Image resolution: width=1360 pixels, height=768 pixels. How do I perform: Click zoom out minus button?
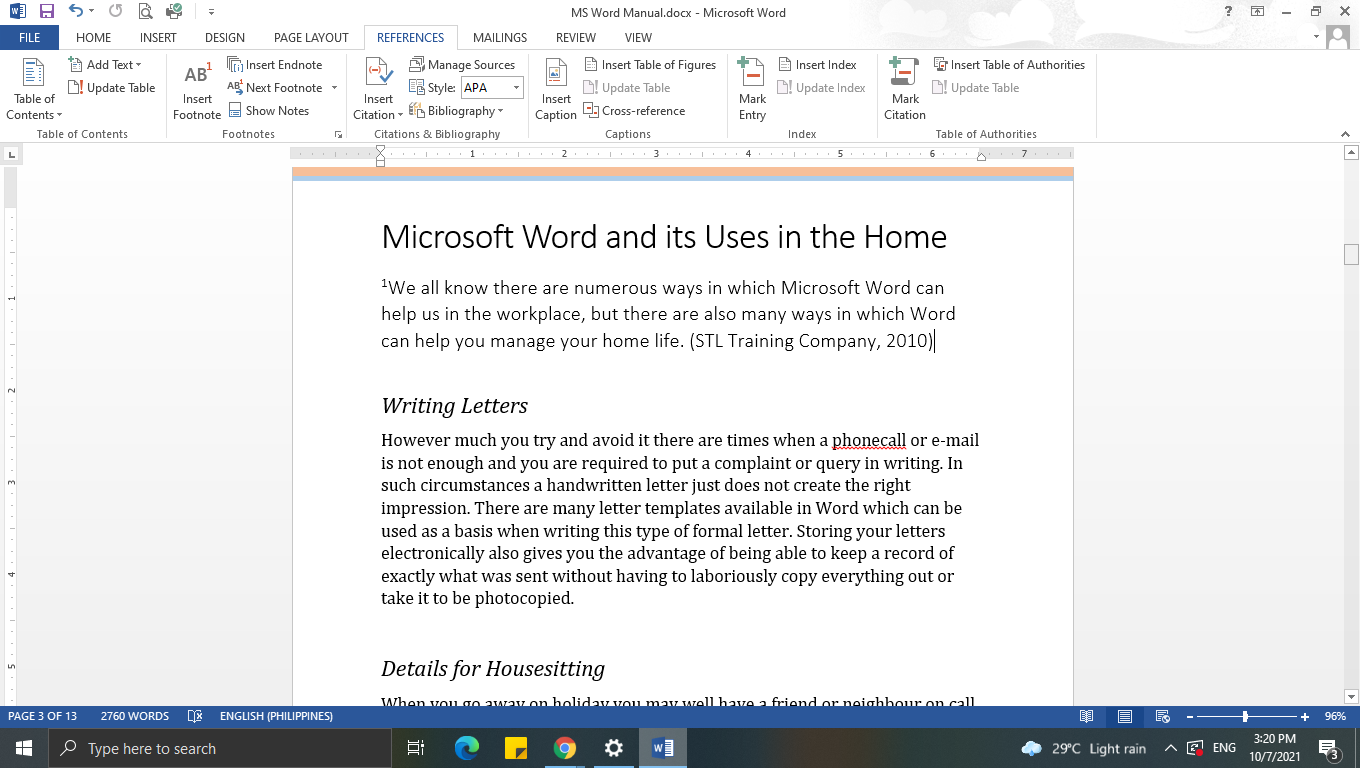coord(1190,716)
